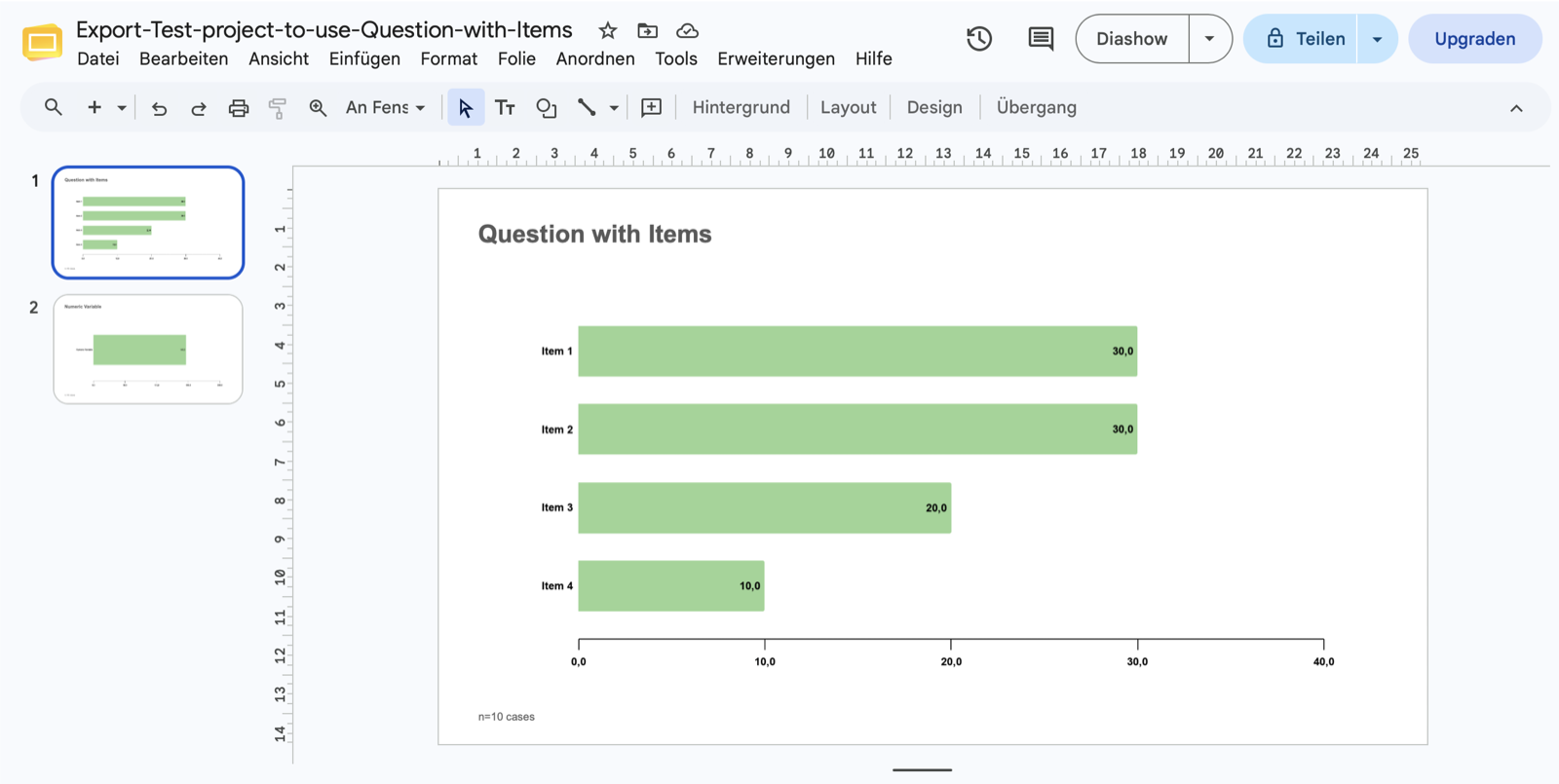
Task: Open the Datei menu
Action: click(x=98, y=58)
